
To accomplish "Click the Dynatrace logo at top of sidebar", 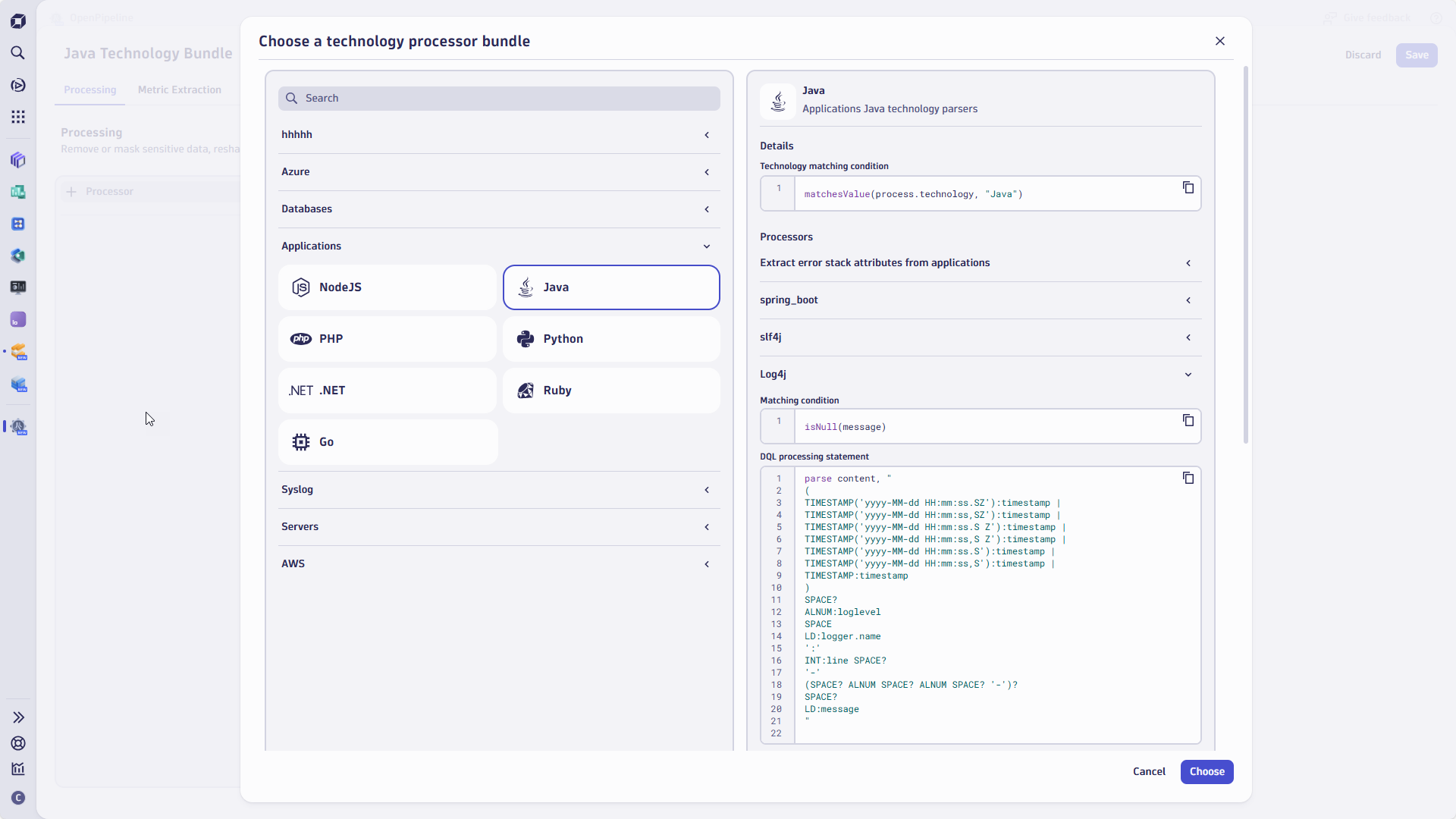I will (x=18, y=20).
